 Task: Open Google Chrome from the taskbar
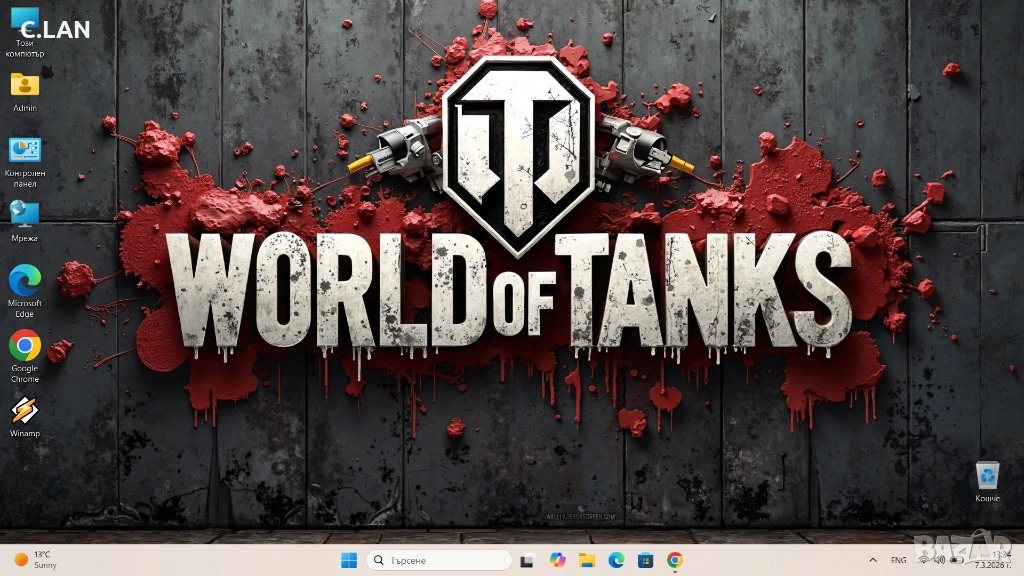click(675, 560)
